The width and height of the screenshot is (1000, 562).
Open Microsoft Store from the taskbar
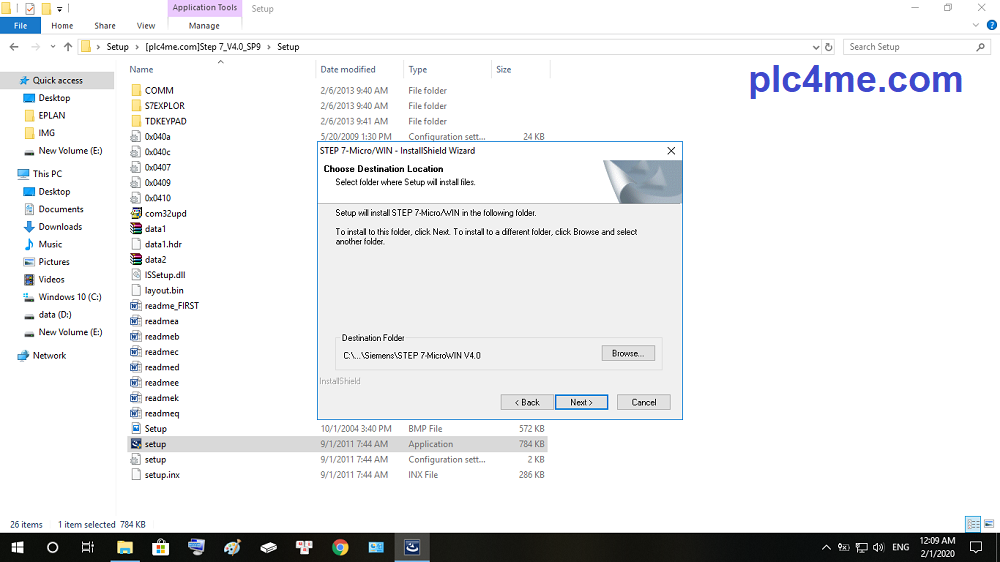pyautogui.click(x=160, y=547)
